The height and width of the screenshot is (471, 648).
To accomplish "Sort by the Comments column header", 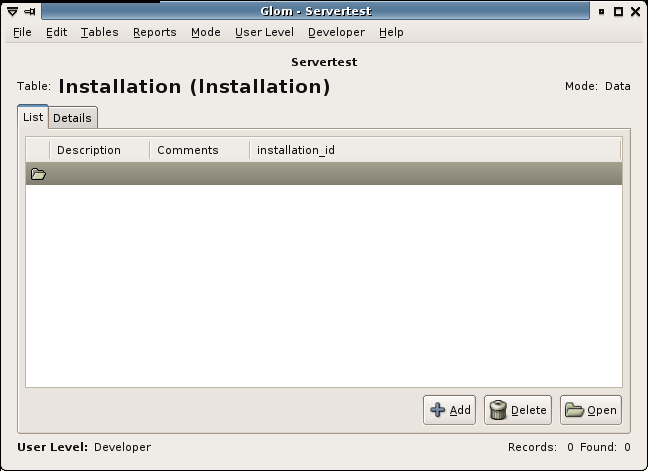I will tap(200, 150).
